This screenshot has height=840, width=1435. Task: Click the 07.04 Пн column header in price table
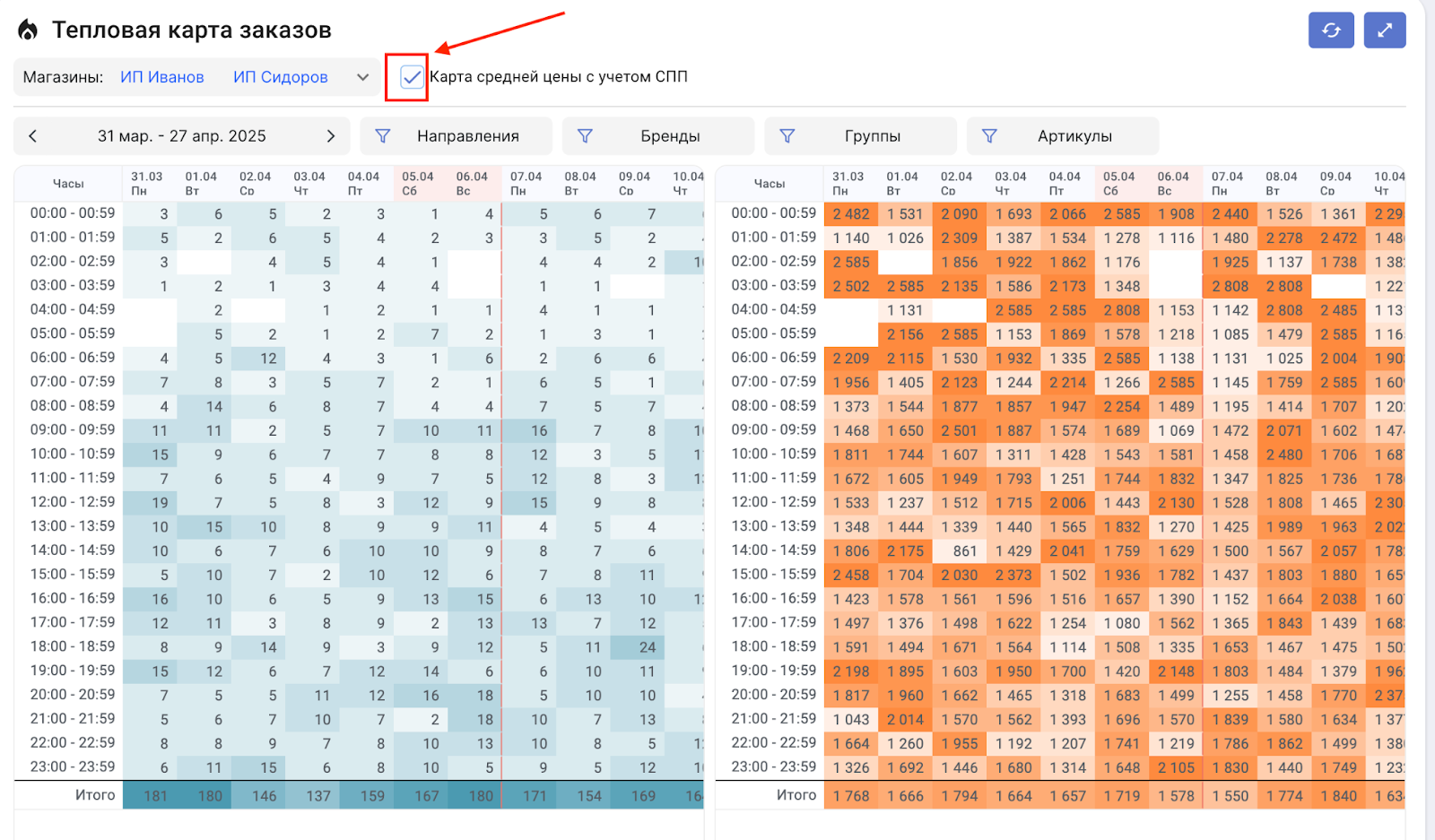[1227, 183]
